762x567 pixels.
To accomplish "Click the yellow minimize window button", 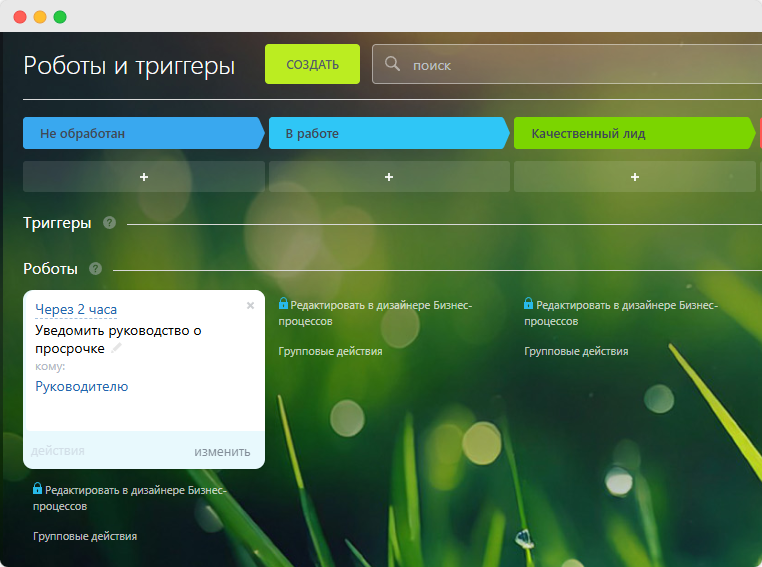I will (x=40, y=17).
